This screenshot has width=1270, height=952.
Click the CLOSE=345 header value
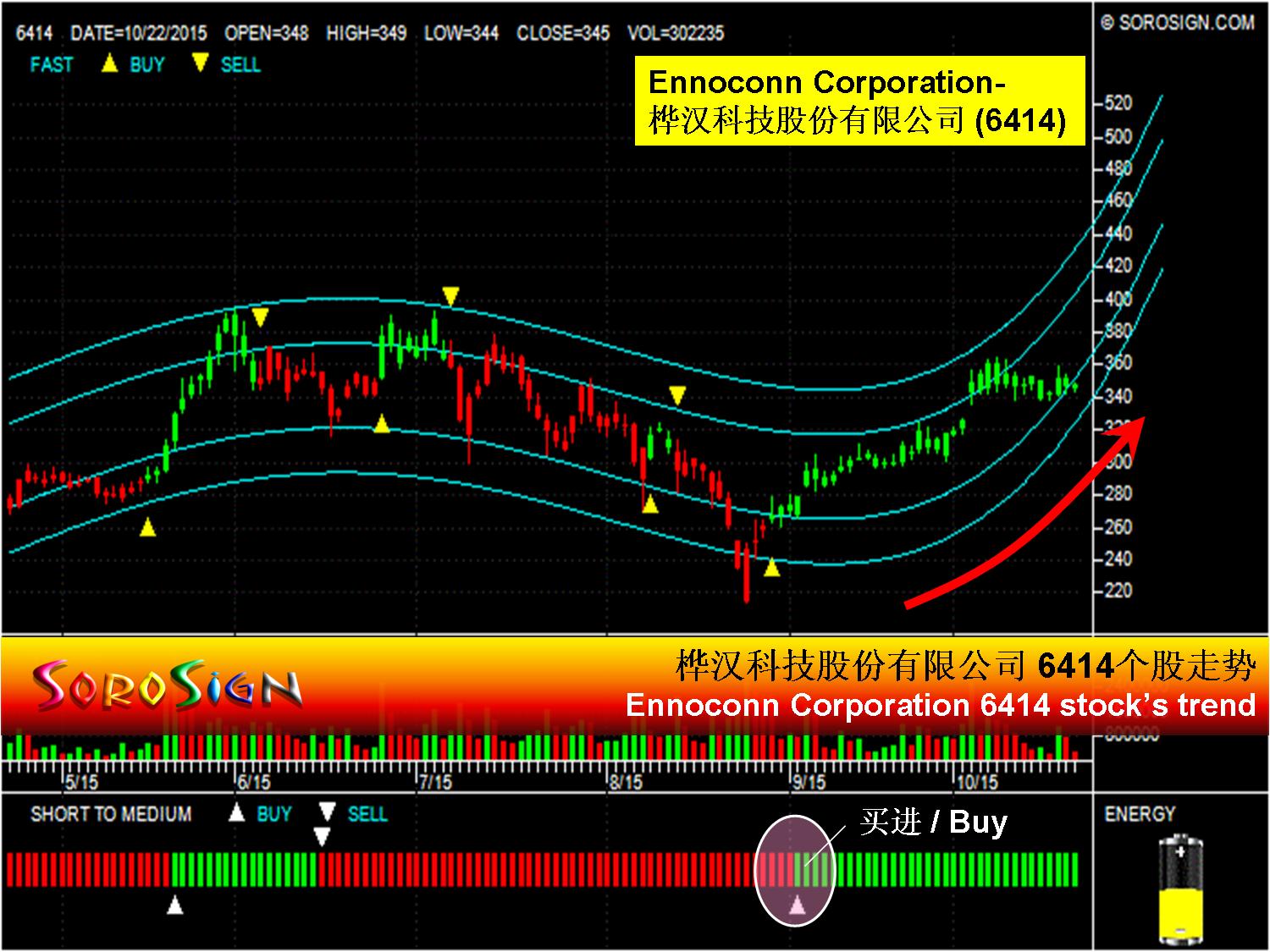[x=563, y=33]
